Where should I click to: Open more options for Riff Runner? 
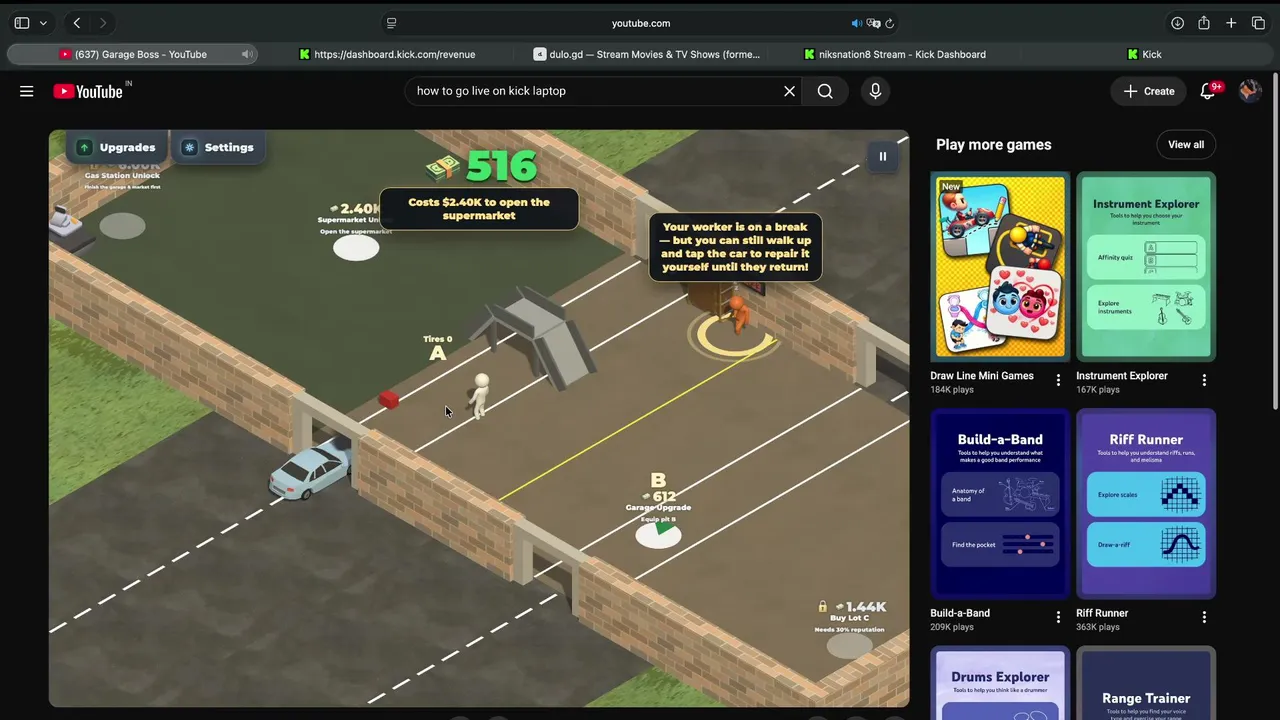(x=1204, y=617)
